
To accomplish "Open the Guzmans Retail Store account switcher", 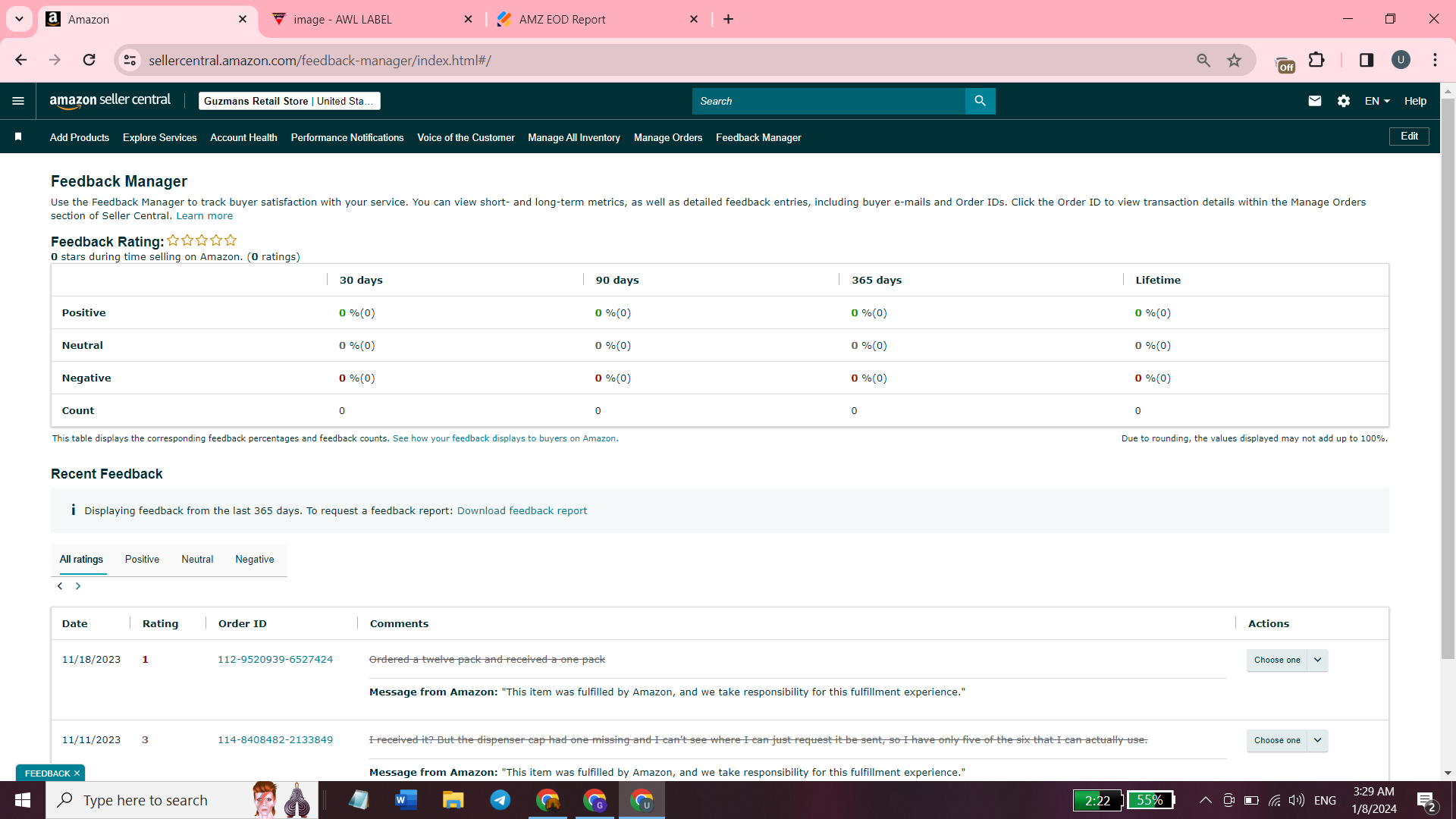I will [289, 101].
